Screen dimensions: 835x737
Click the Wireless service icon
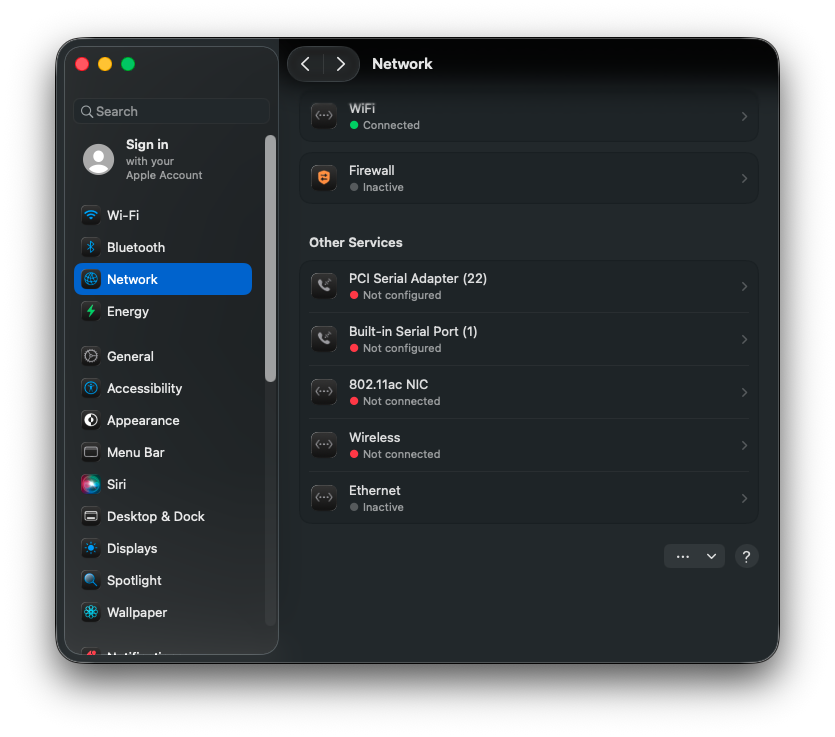(x=324, y=445)
